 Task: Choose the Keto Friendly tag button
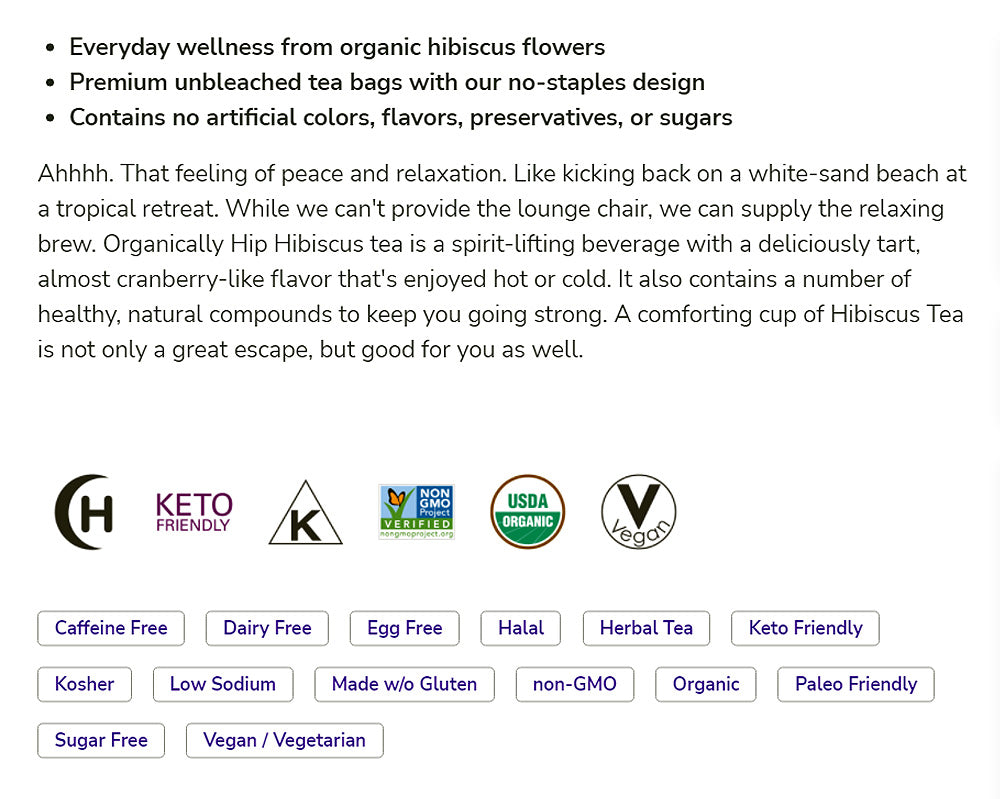(805, 628)
